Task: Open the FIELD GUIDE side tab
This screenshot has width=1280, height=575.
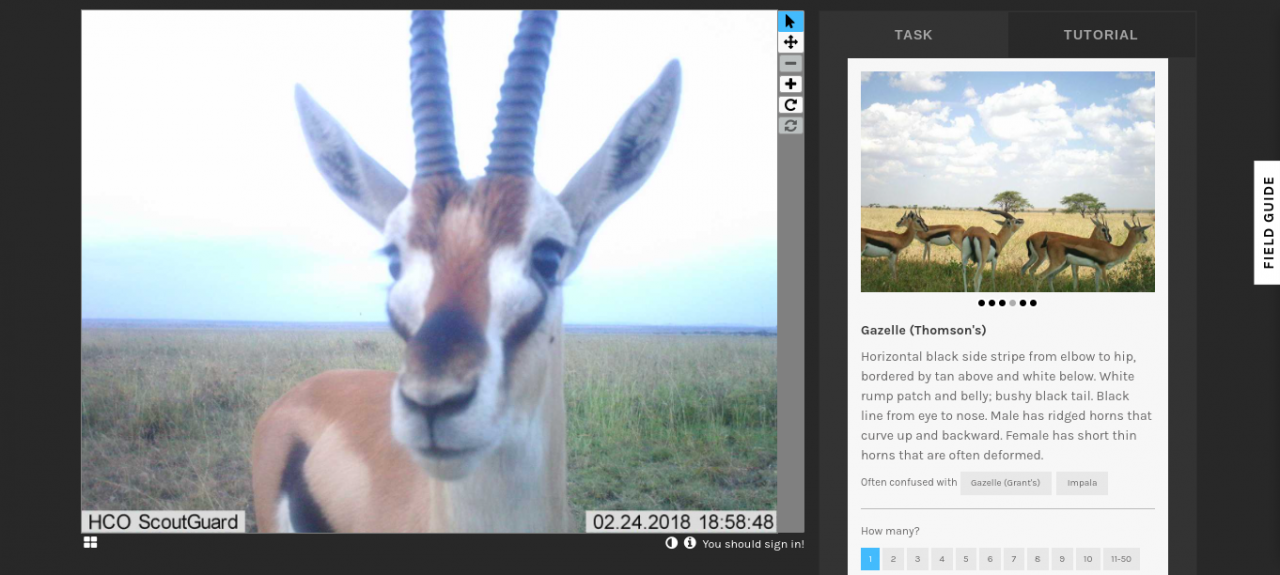Action: [x=1267, y=222]
